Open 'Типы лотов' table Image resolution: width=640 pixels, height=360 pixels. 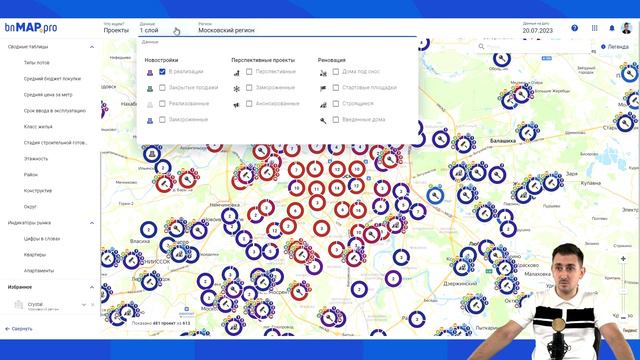click(x=37, y=63)
